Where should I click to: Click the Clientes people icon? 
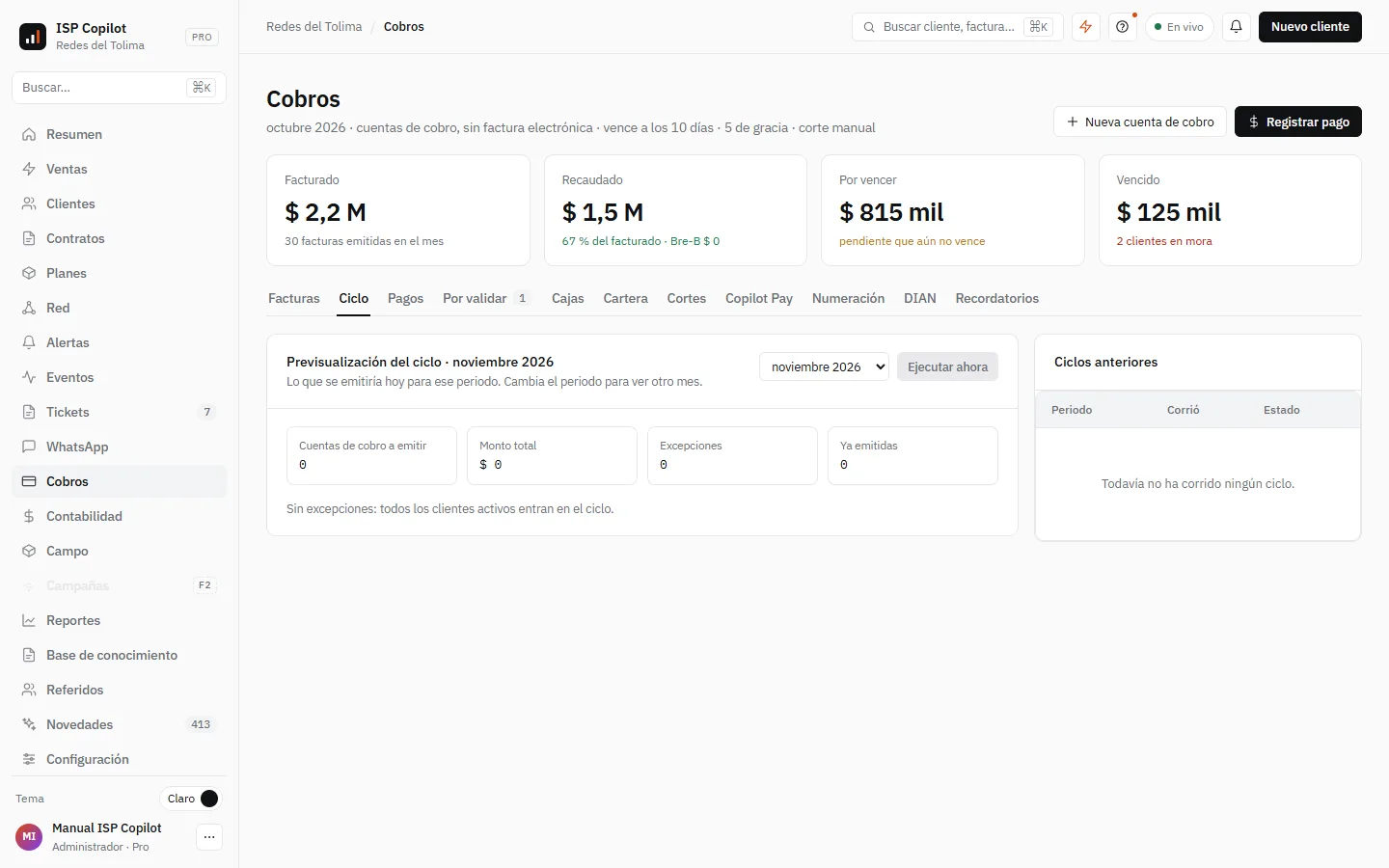point(29,203)
